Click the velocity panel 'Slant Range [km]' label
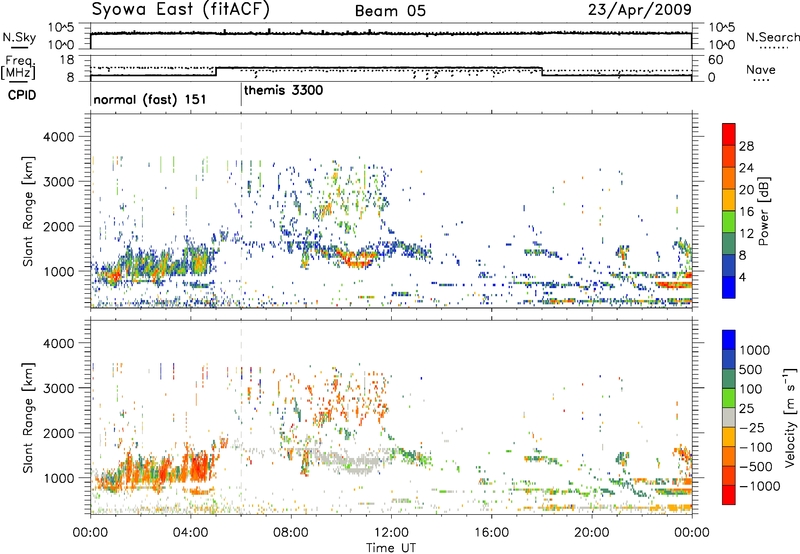 [x=28, y=418]
